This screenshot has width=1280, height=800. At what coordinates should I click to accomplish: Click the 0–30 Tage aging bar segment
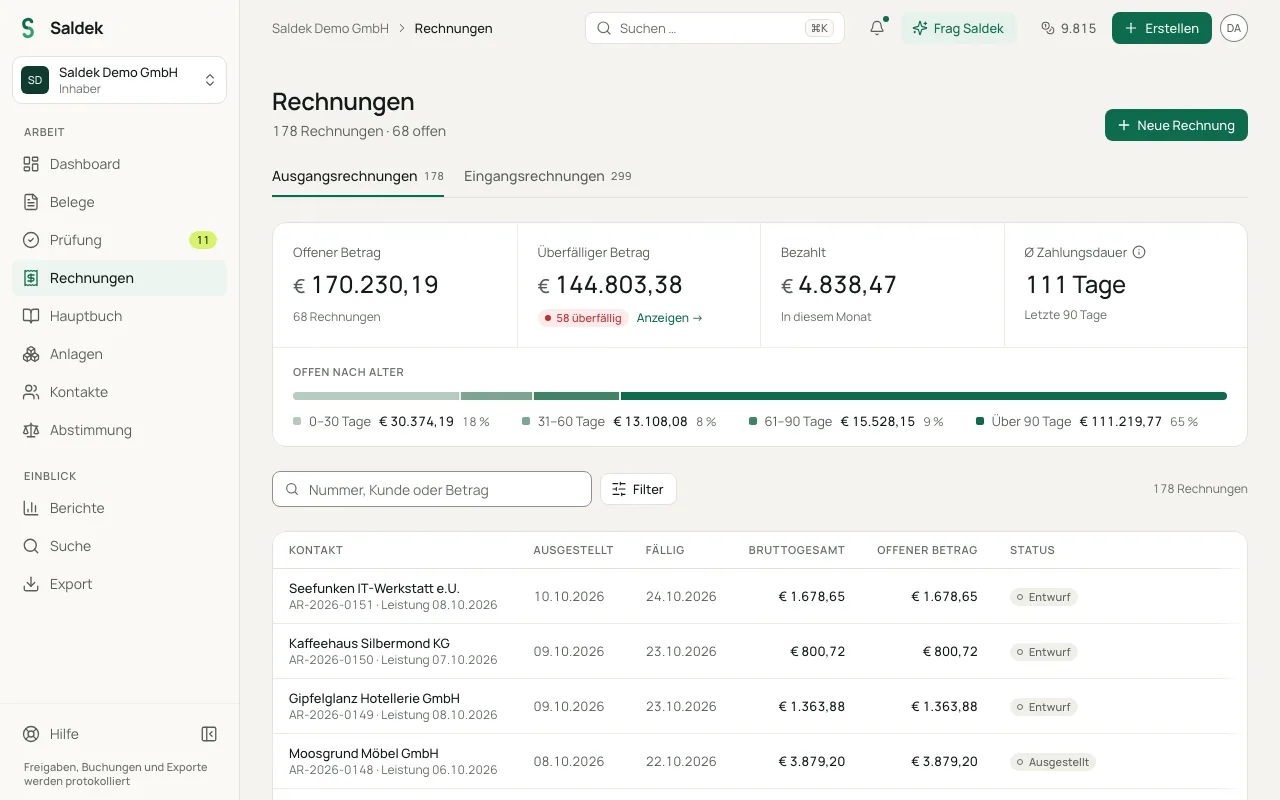coord(376,396)
